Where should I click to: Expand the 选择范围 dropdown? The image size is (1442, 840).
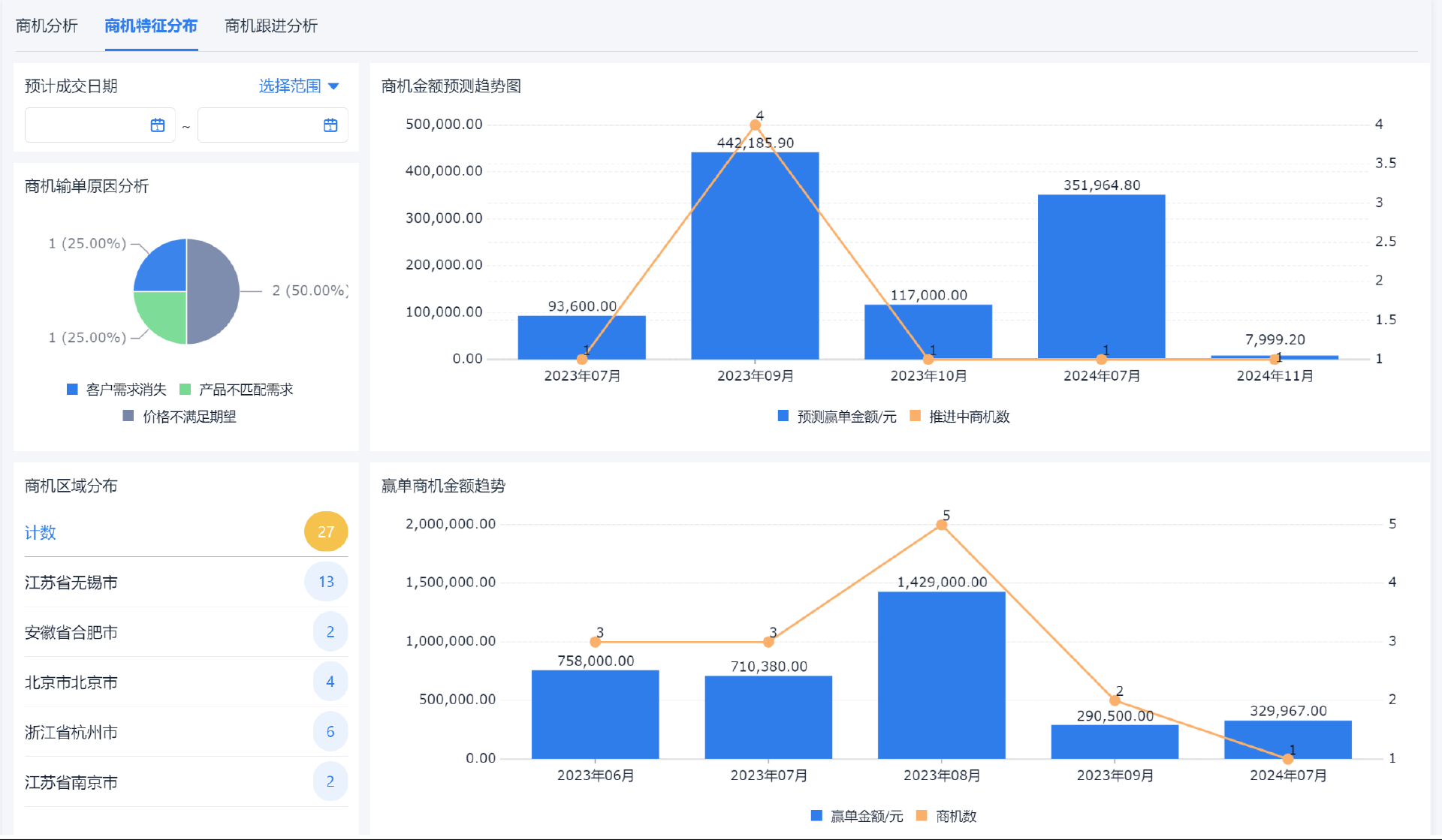[x=290, y=86]
